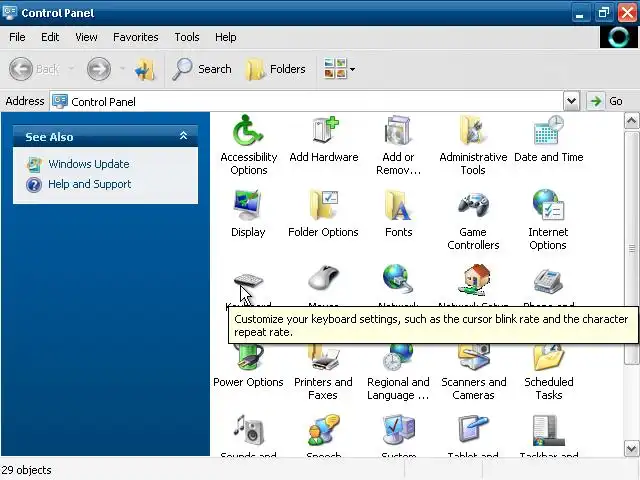Maximize the Control Panel window
This screenshot has height=480, width=640.
pyautogui.click(x=603, y=12)
